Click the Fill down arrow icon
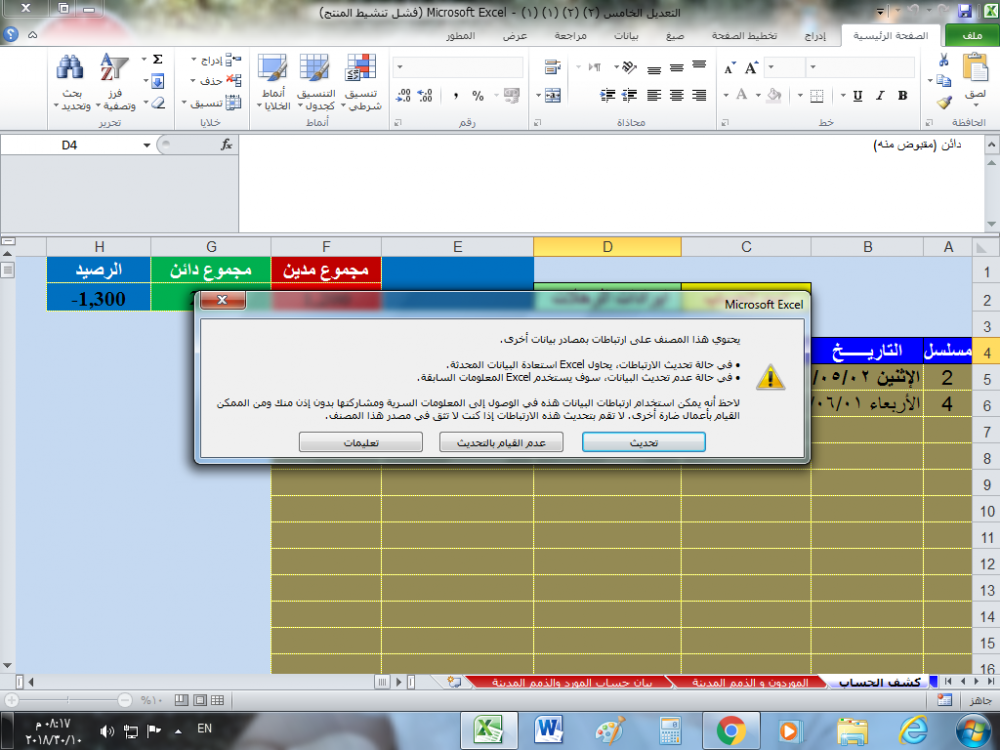Viewport: 1000px width, 750px height. [x=158, y=81]
